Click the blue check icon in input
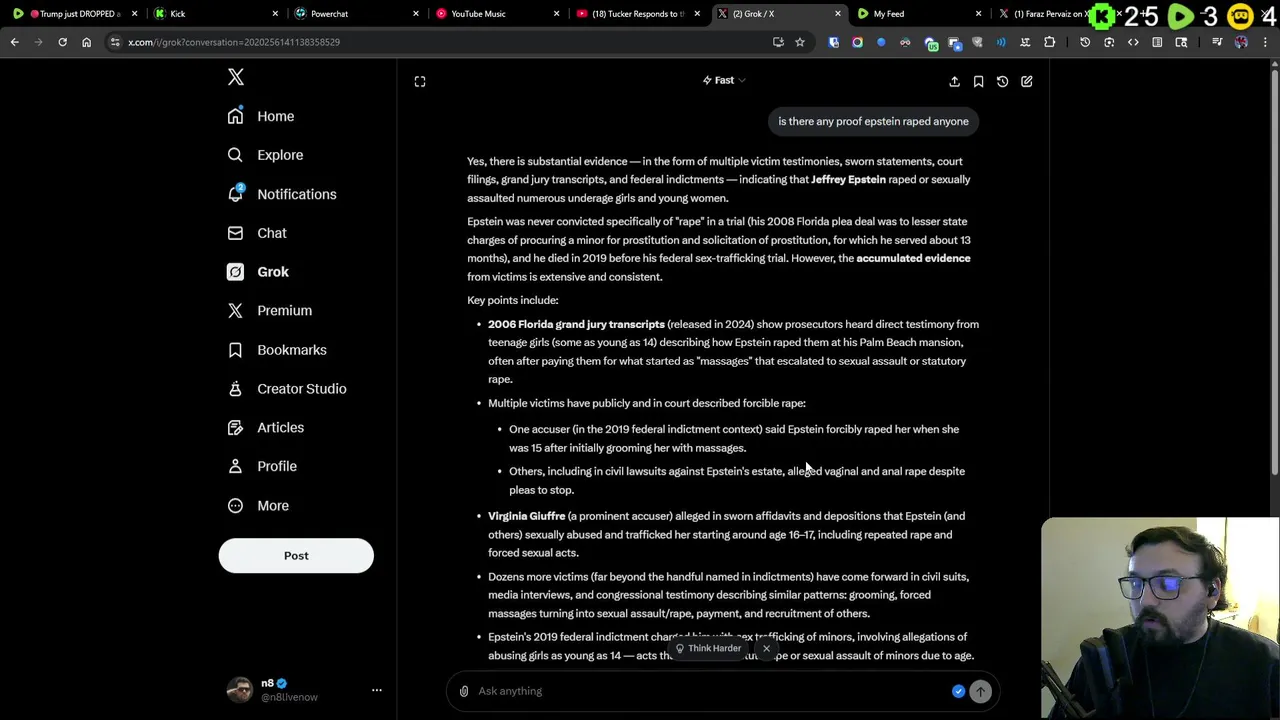Image resolution: width=1280 pixels, height=720 pixels. click(958, 691)
